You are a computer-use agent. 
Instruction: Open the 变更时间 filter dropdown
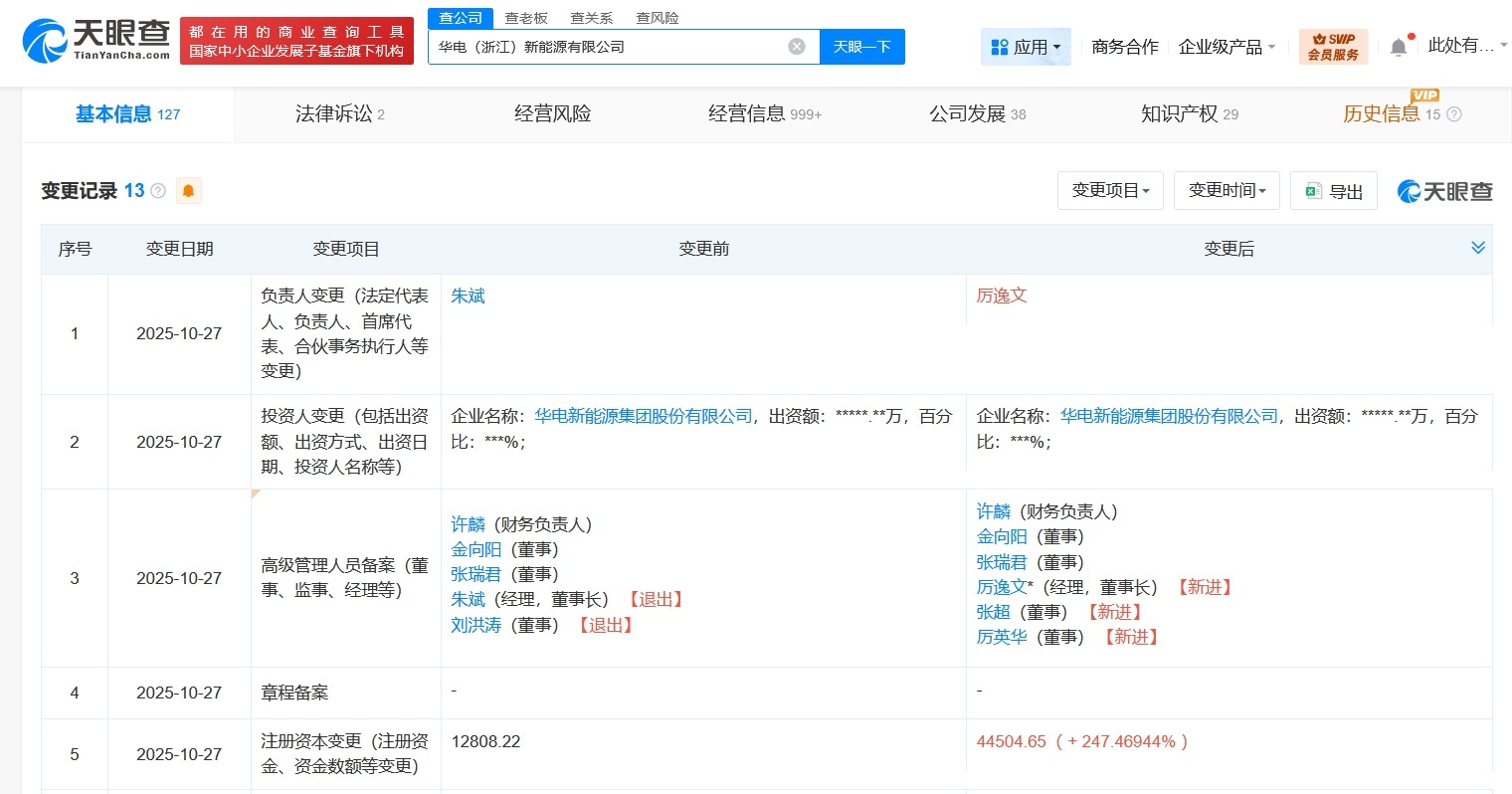coord(1227,190)
